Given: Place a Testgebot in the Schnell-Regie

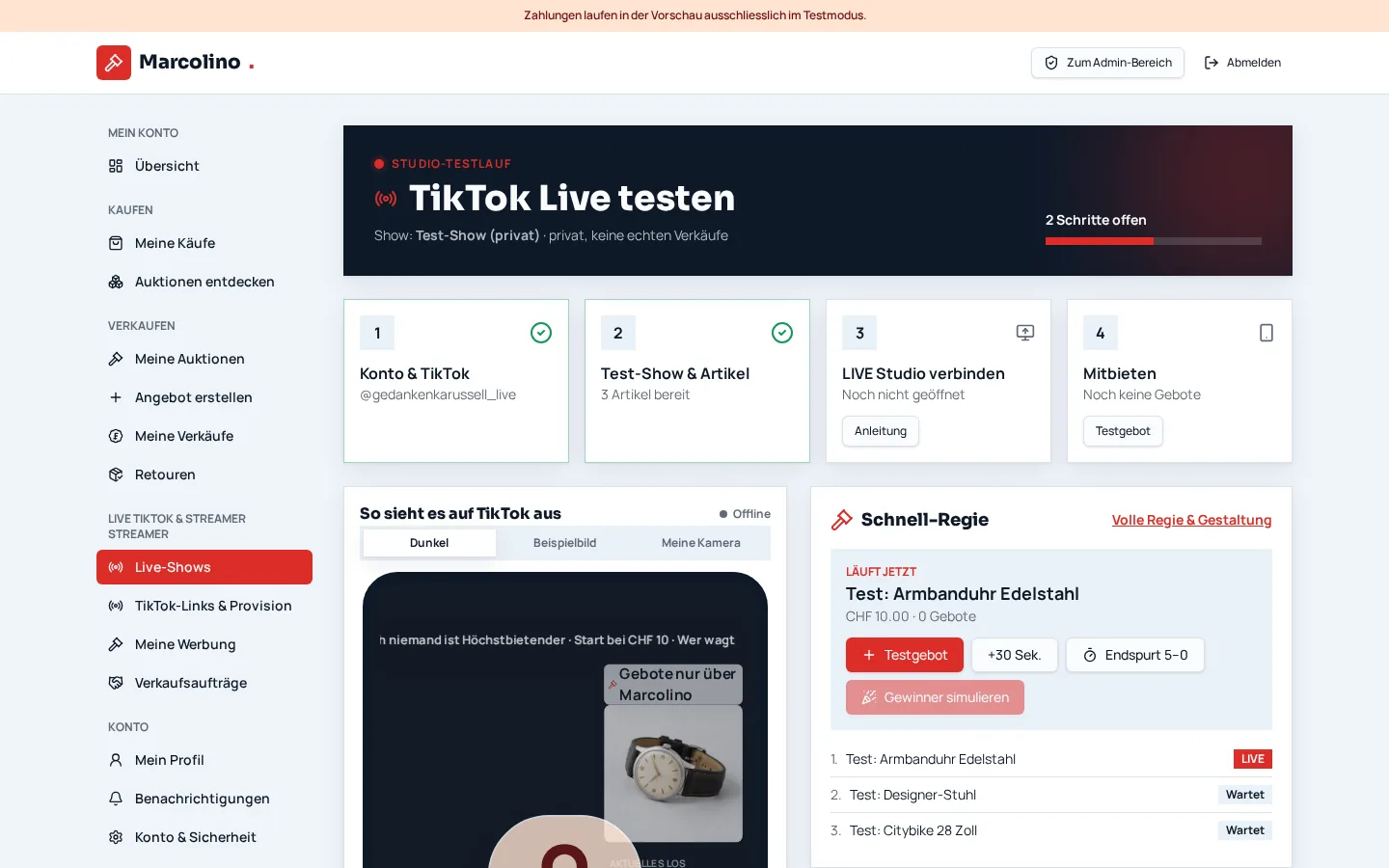Looking at the screenshot, I should tap(905, 655).
